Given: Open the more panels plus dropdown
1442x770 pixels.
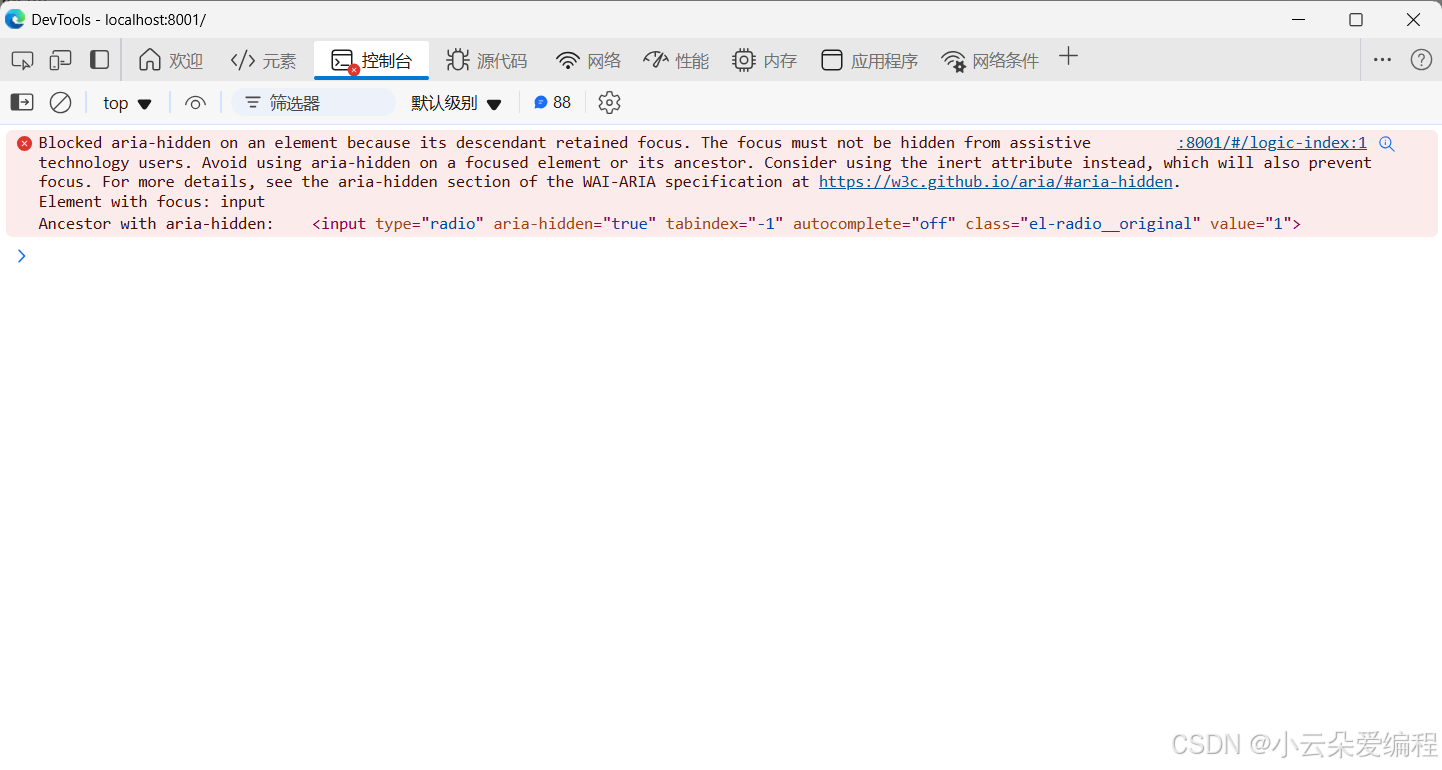Looking at the screenshot, I should pos(1068,58).
